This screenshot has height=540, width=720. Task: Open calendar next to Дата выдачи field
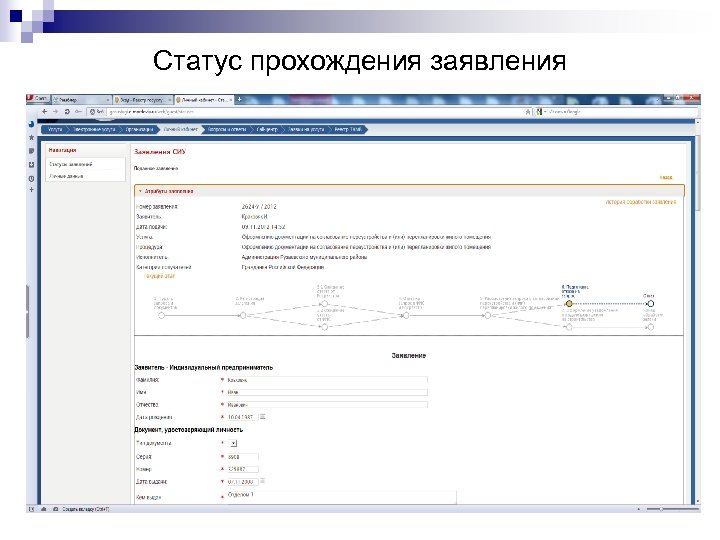click(x=263, y=481)
